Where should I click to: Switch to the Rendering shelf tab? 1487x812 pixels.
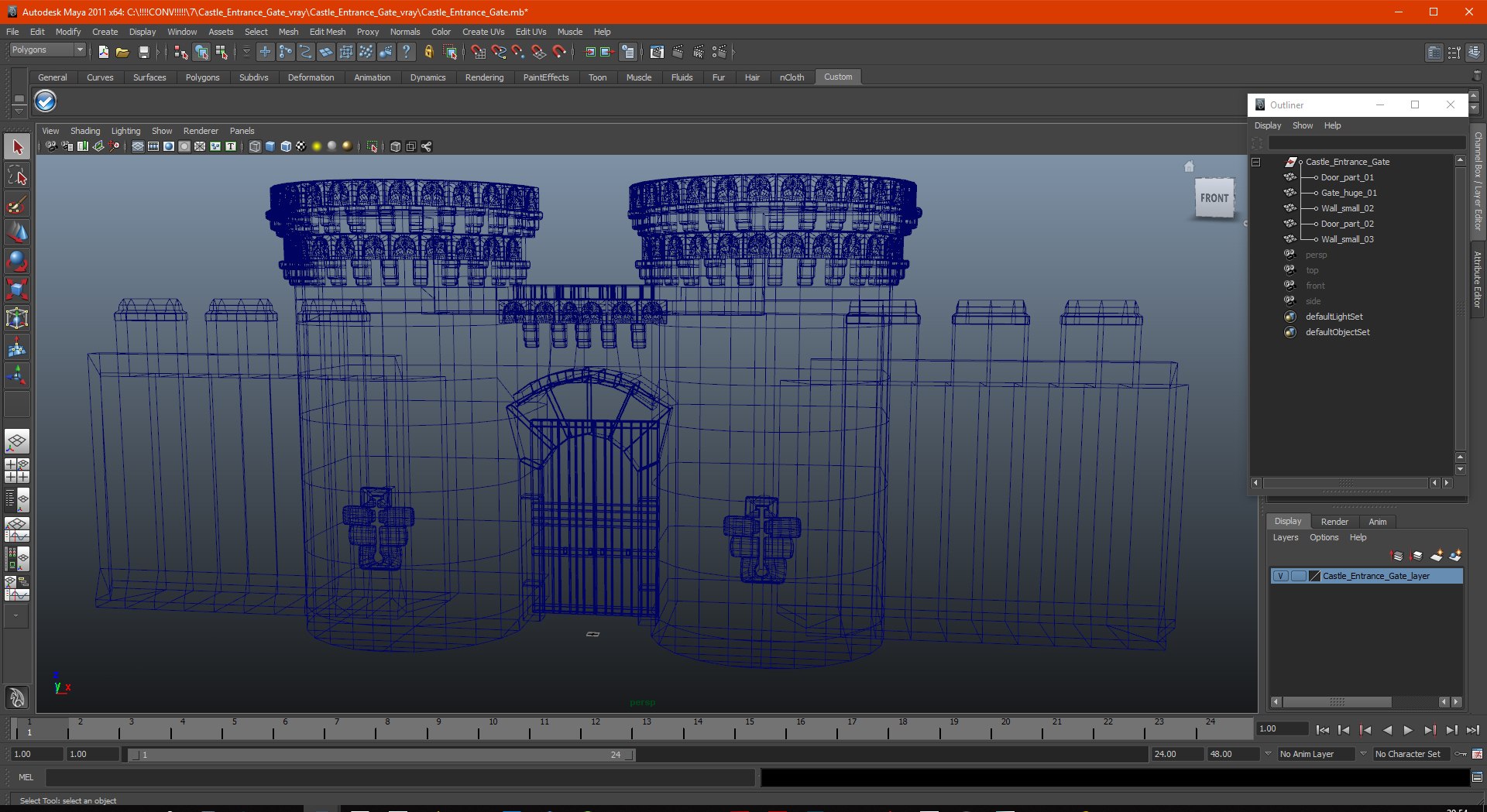484,77
